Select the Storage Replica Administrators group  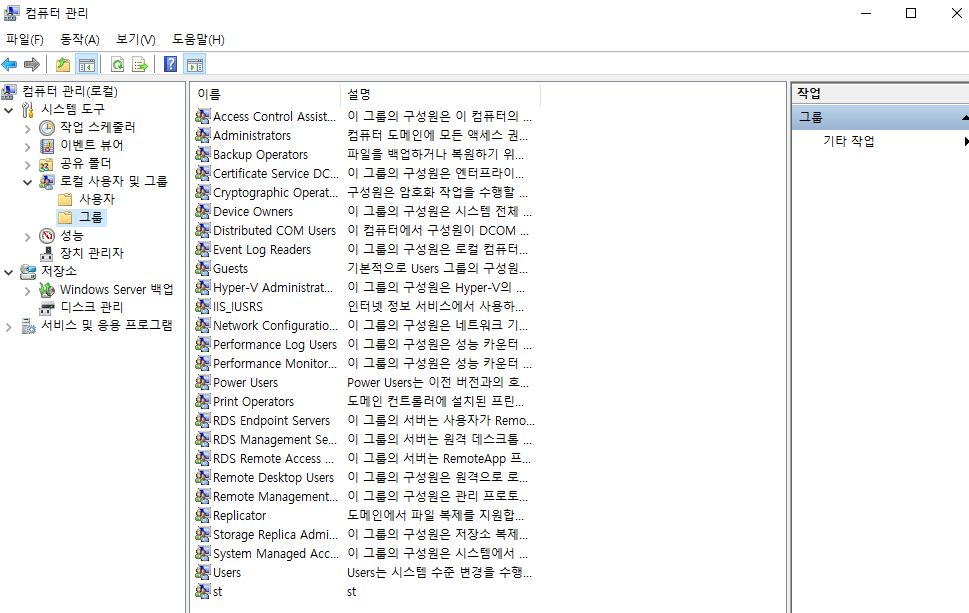[276, 535]
